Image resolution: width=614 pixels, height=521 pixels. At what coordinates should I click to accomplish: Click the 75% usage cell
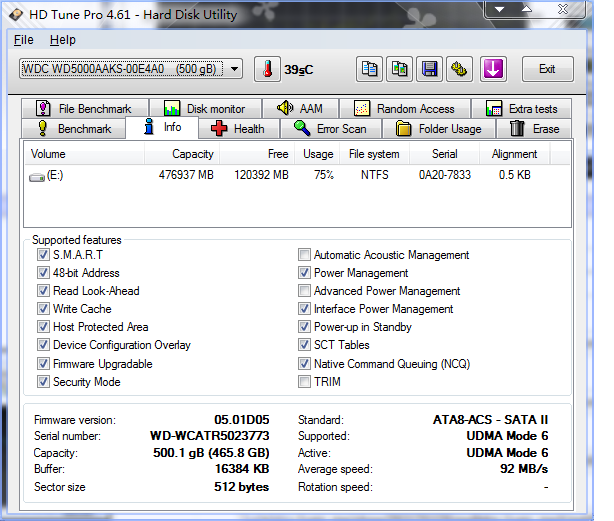click(324, 175)
